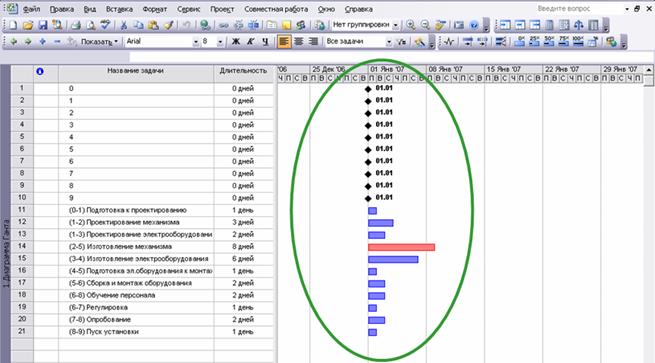The image size is (655, 363).
Task: Click the blue bar for 'Изготовление электрооборудования'
Action: [x=393, y=259]
